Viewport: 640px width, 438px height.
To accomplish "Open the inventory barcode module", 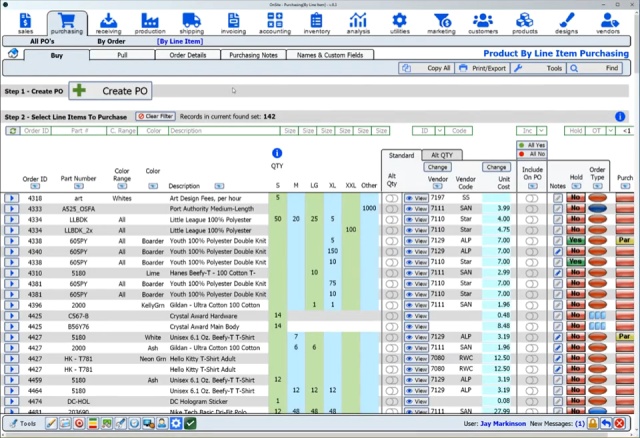I will (316, 20).
